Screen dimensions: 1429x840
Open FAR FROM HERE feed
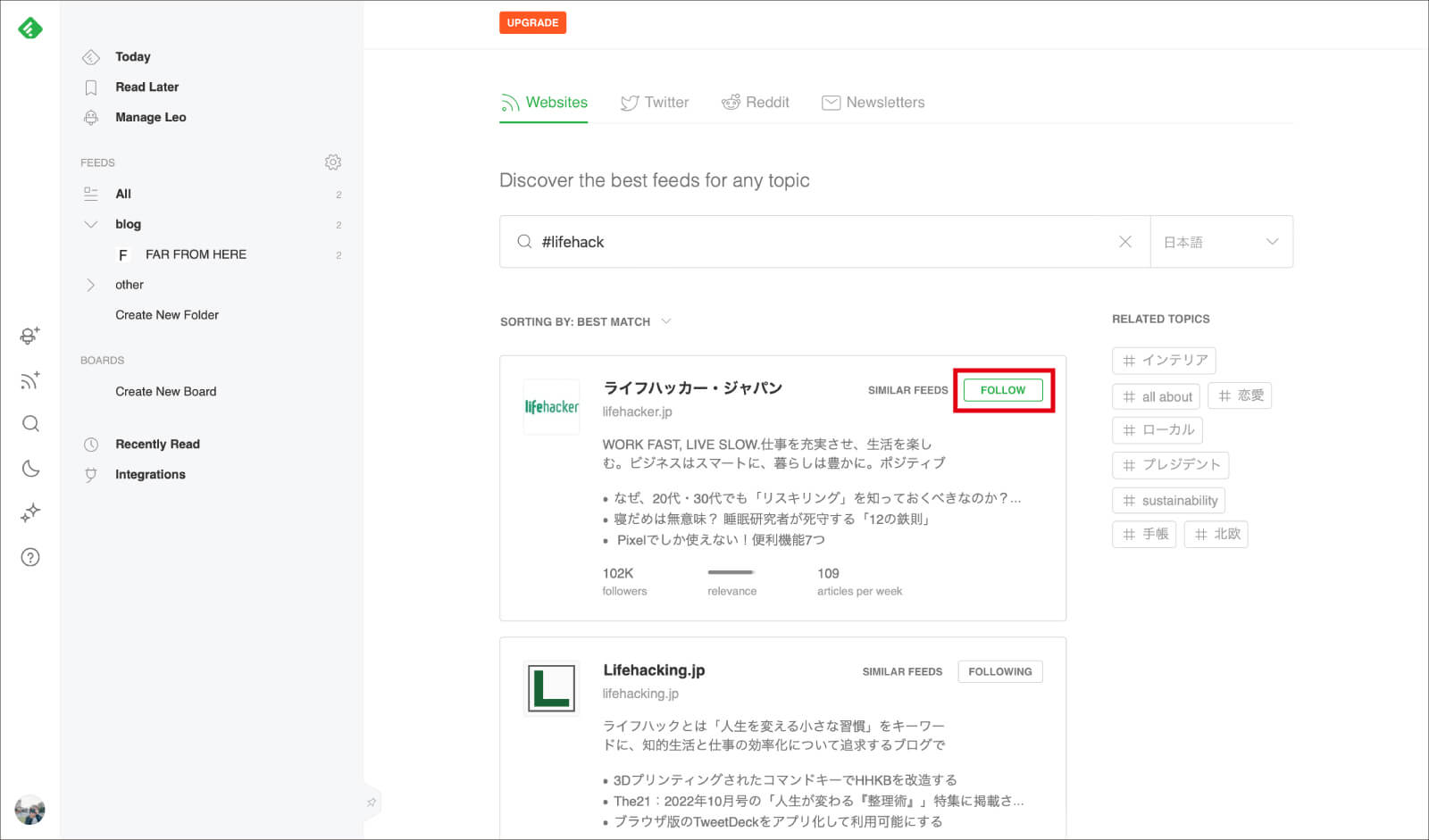196,254
